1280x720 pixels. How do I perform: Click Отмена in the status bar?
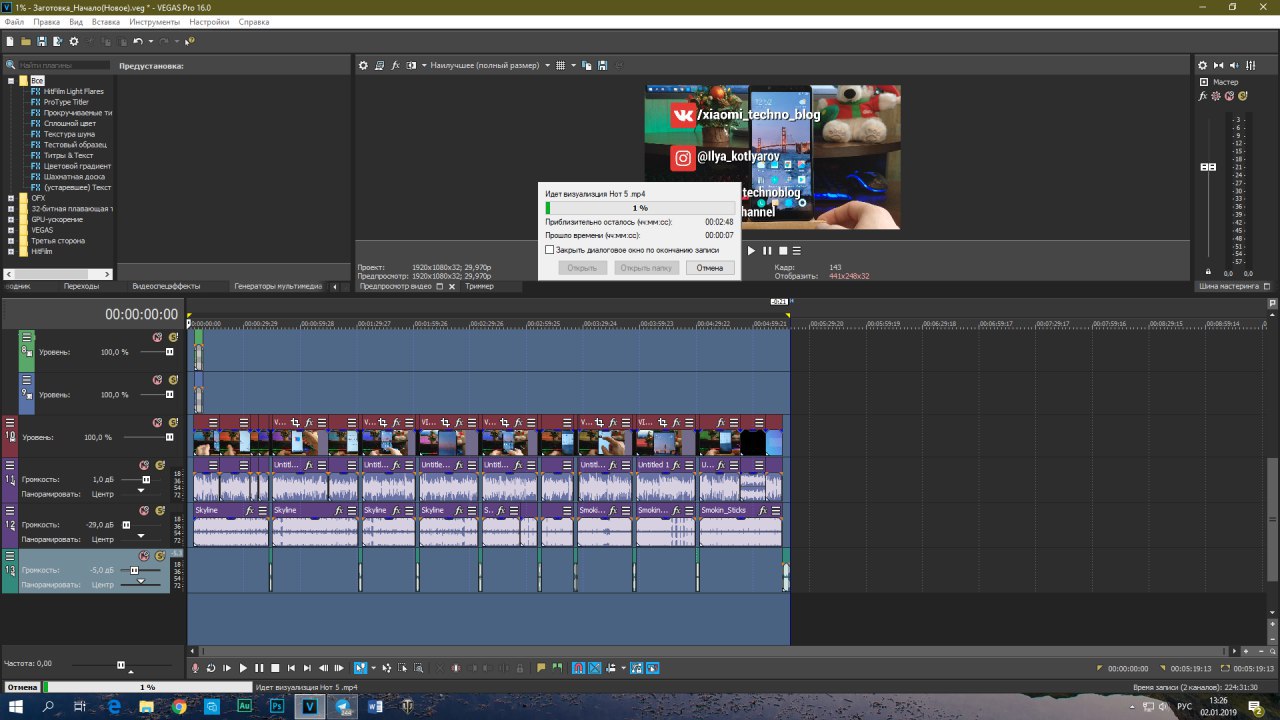[22, 688]
